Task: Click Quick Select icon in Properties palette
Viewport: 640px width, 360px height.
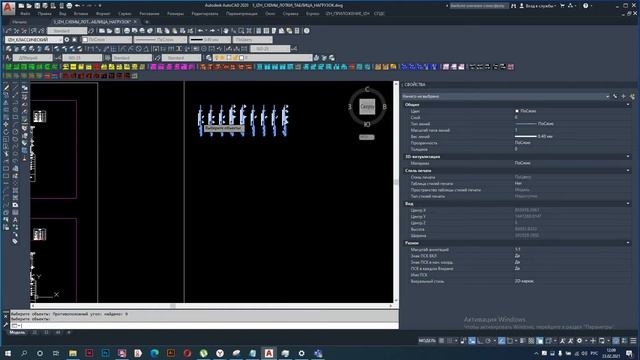Action: click(x=632, y=96)
